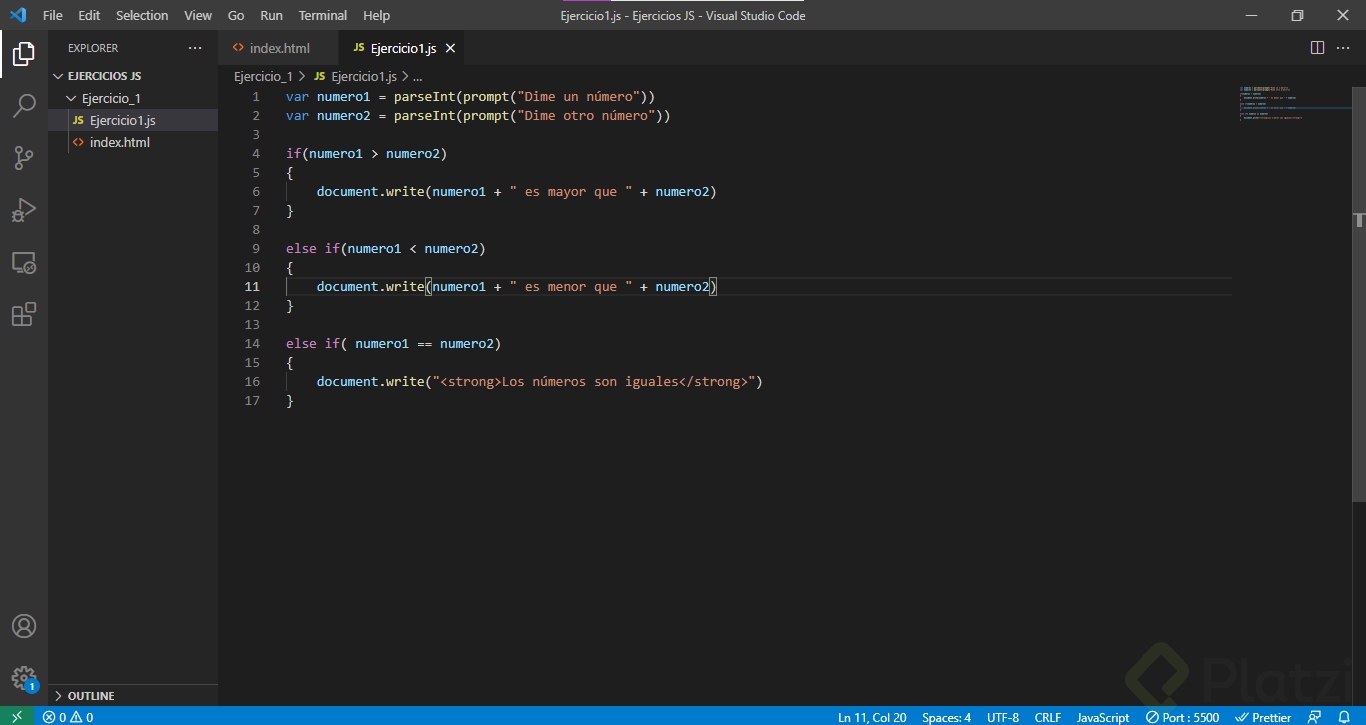This screenshot has width=1366, height=725.
Task: Change indentation via Spaces: 4
Action: (946, 717)
